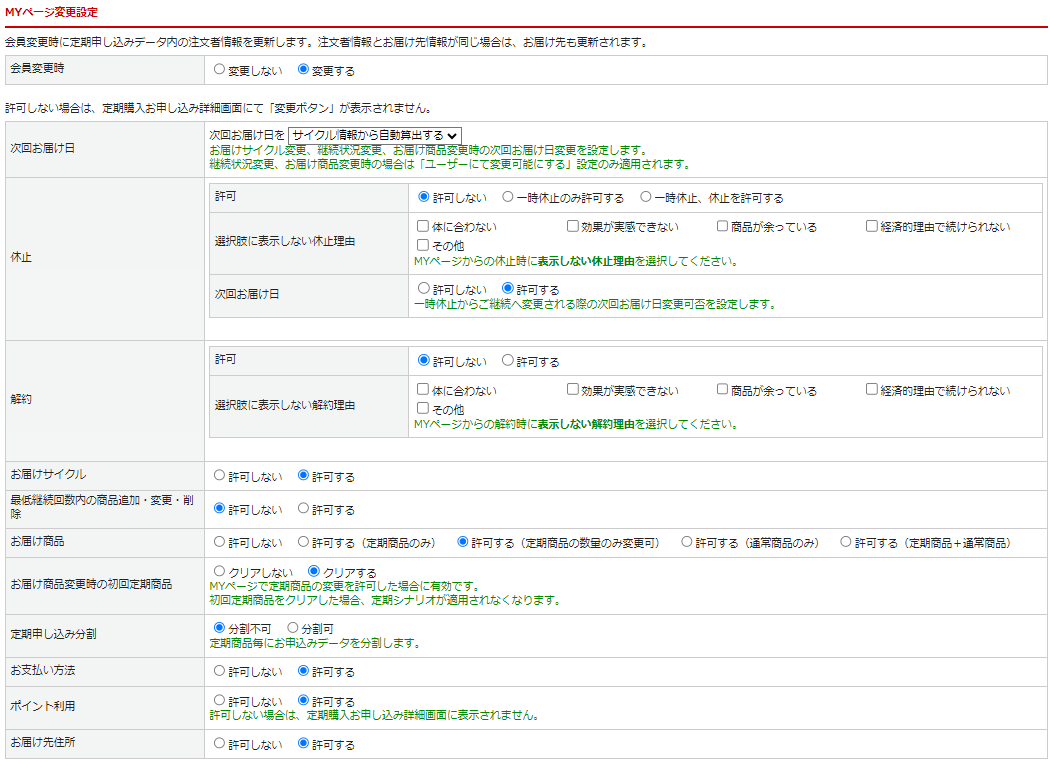Screen dimensions: 1050x760
Task: Tick 経済的理由で続けられない under 解約理由
Action: click(872, 390)
